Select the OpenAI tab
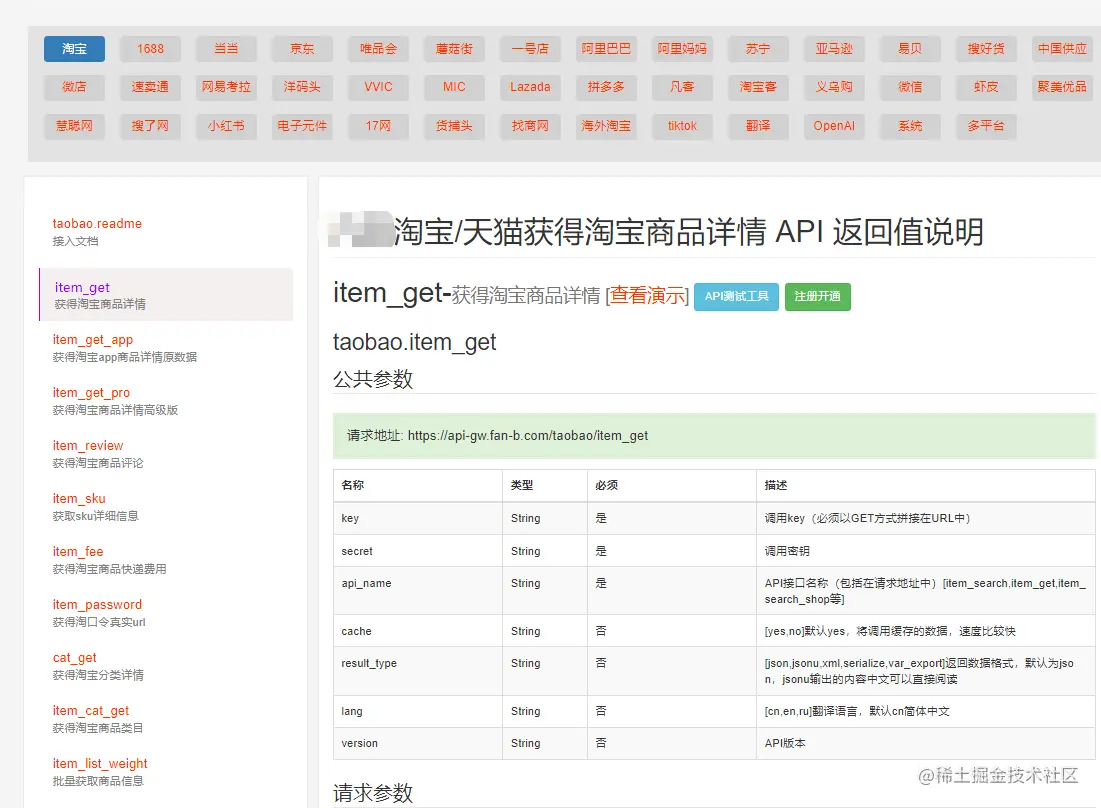The image size is (1101, 808). click(834, 126)
